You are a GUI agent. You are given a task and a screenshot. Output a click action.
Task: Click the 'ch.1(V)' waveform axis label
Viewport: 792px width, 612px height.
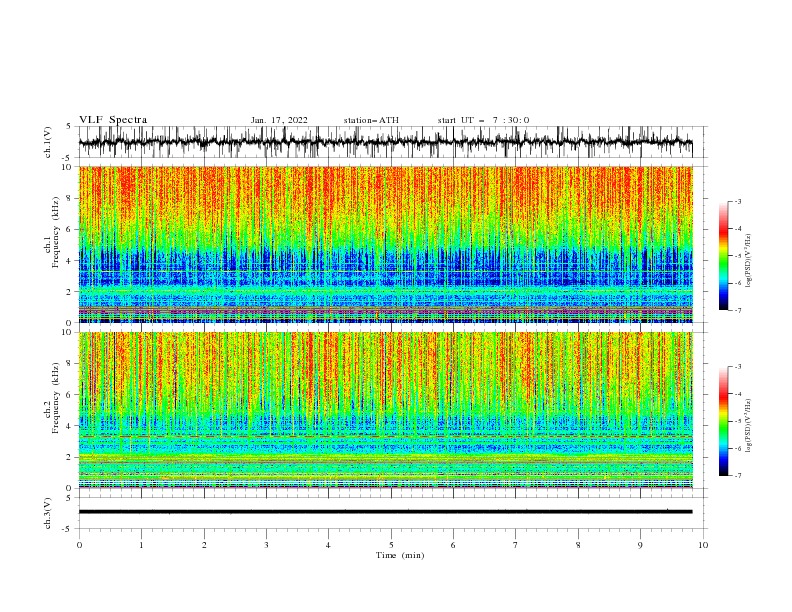point(48,142)
